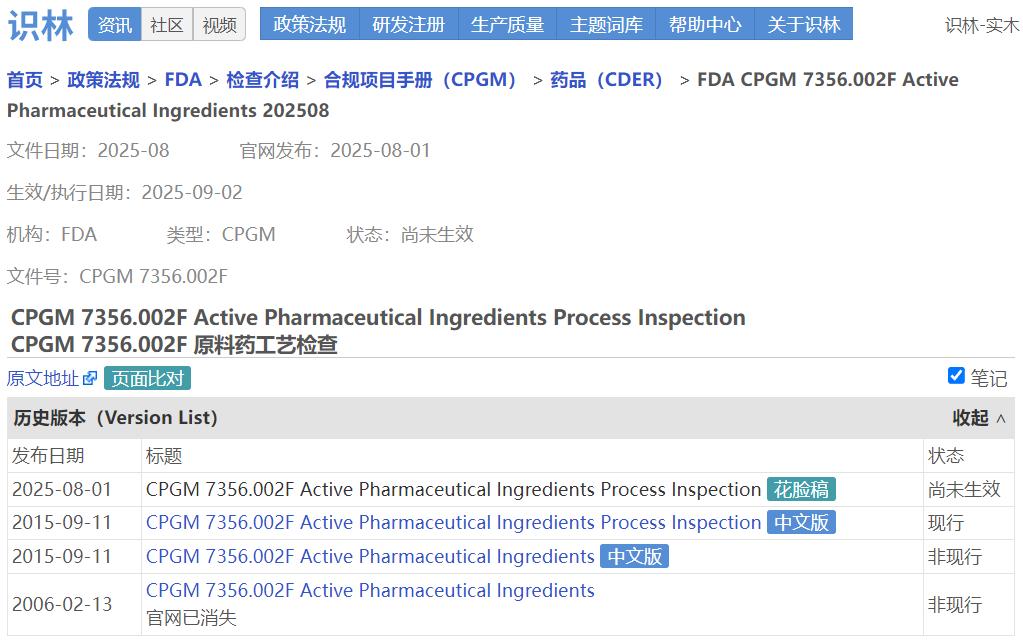The width and height of the screenshot is (1023, 640).
Task: Open the 帮助中心 menu
Action: pyautogui.click(x=705, y=25)
